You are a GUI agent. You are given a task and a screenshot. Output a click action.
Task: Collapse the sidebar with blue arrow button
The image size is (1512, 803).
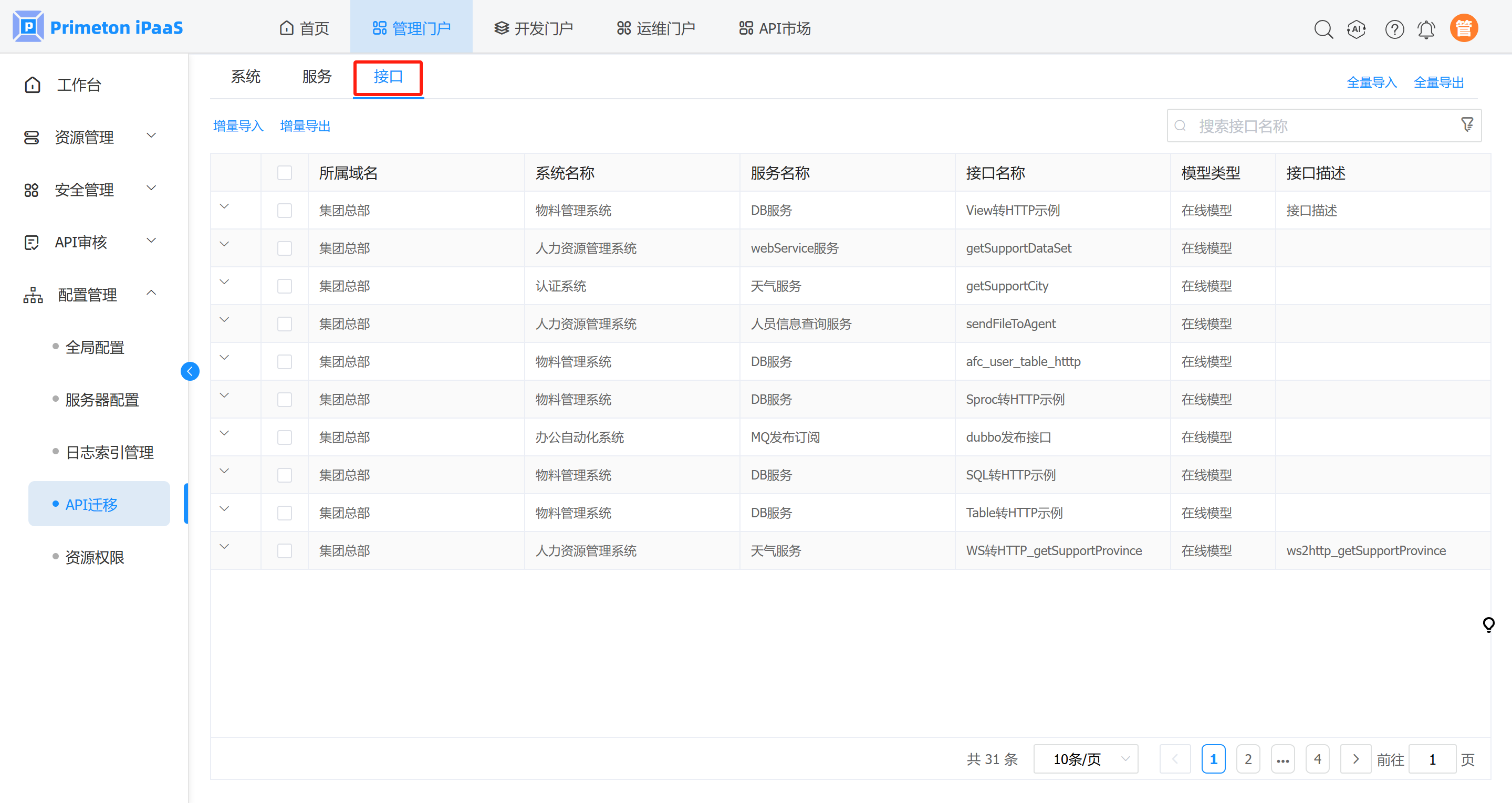pos(190,371)
